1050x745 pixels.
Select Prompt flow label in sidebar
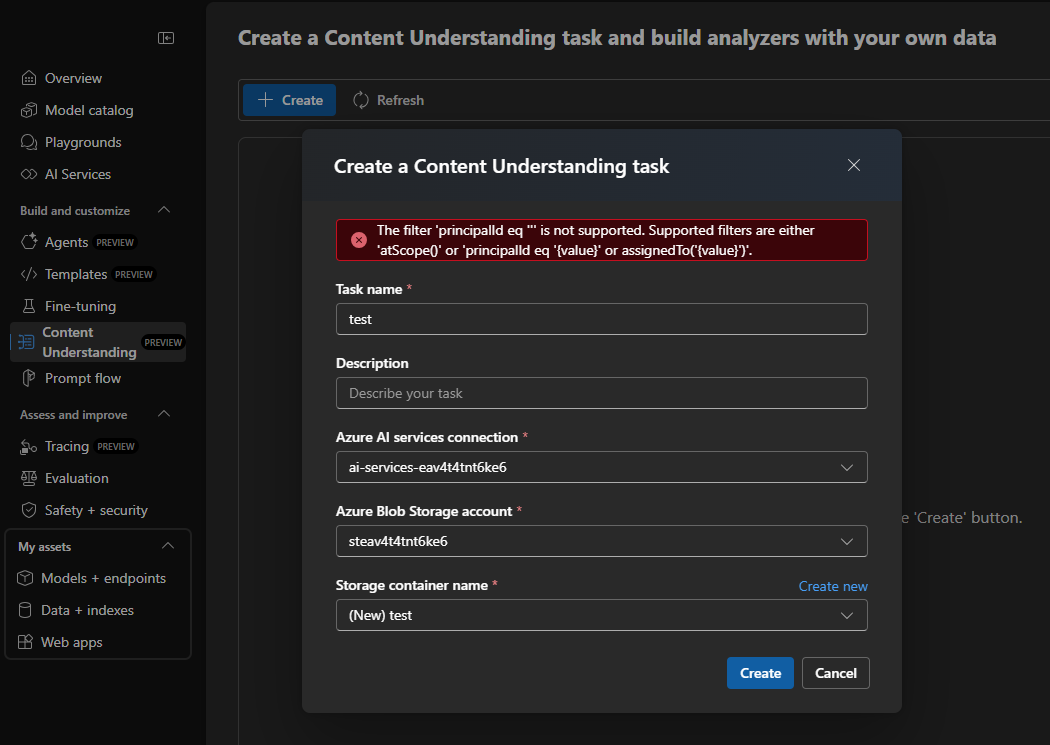(83, 378)
